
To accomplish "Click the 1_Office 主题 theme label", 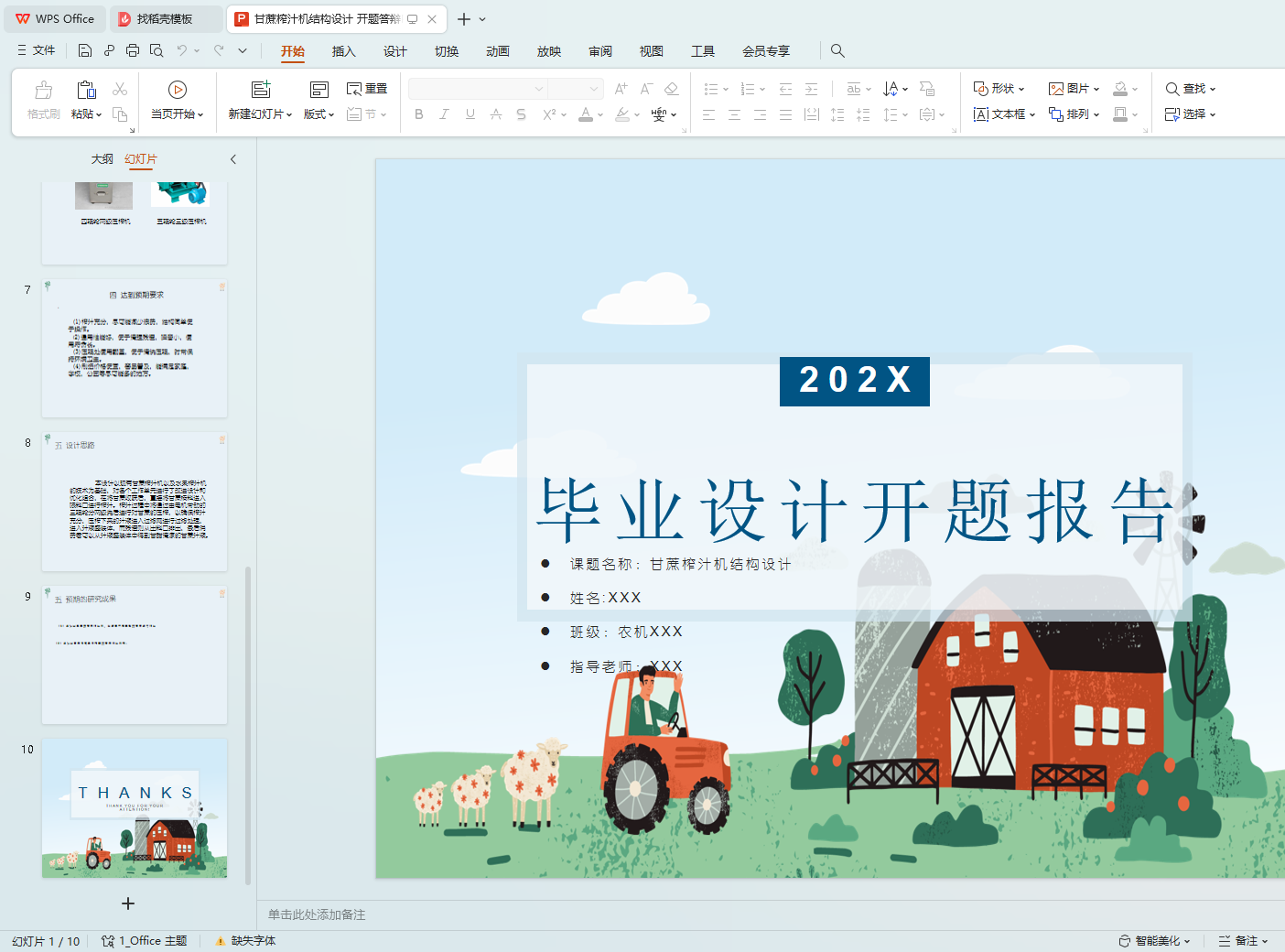I will (x=144, y=941).
